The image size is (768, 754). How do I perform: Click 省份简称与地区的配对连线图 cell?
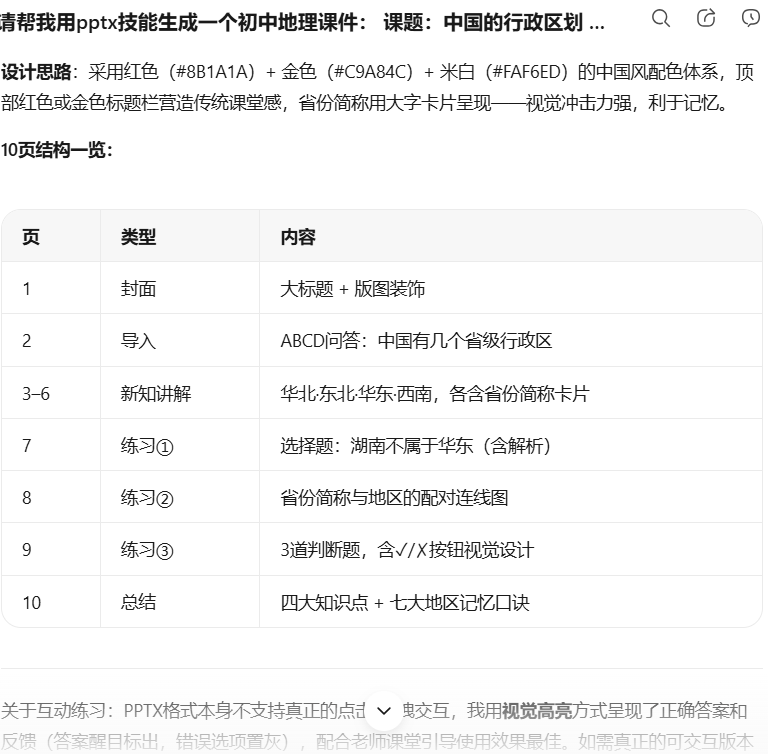coord(511,497)
